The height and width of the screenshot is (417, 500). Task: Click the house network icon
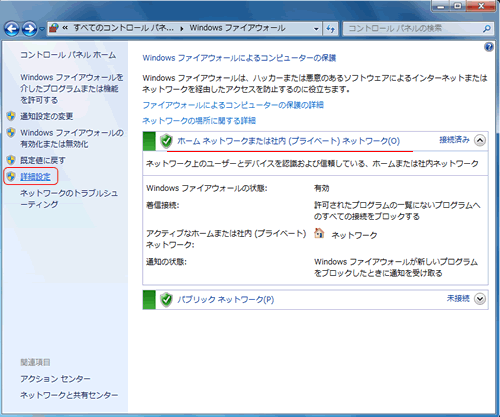click(x=319, y=233)
